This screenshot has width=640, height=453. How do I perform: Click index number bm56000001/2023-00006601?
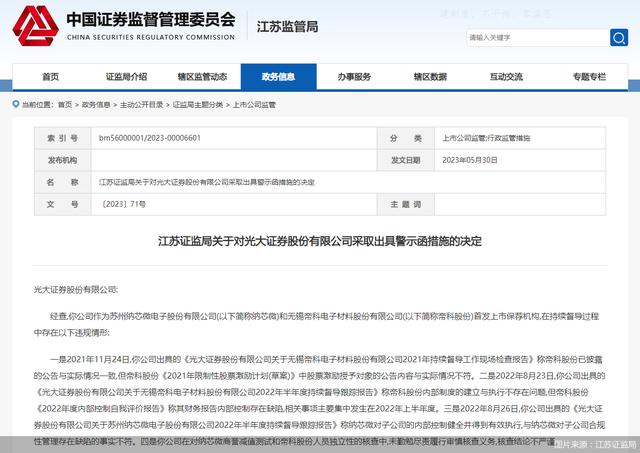pos(150,138)
